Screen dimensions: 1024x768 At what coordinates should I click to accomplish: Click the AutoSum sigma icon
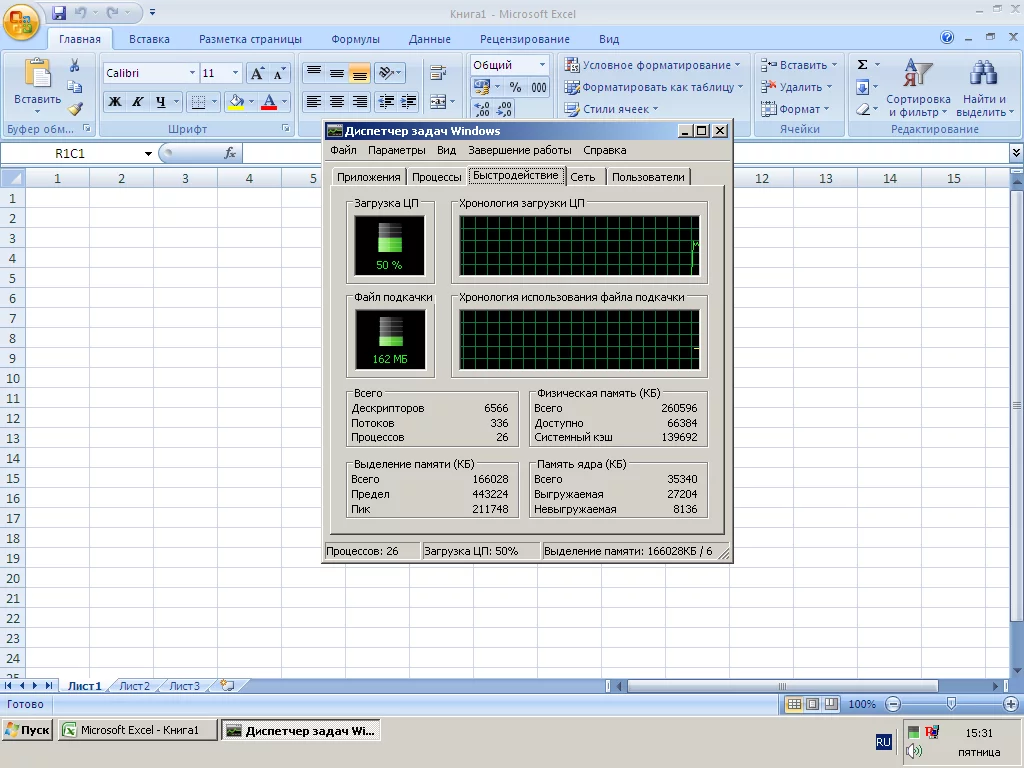(x=863, y=65)
